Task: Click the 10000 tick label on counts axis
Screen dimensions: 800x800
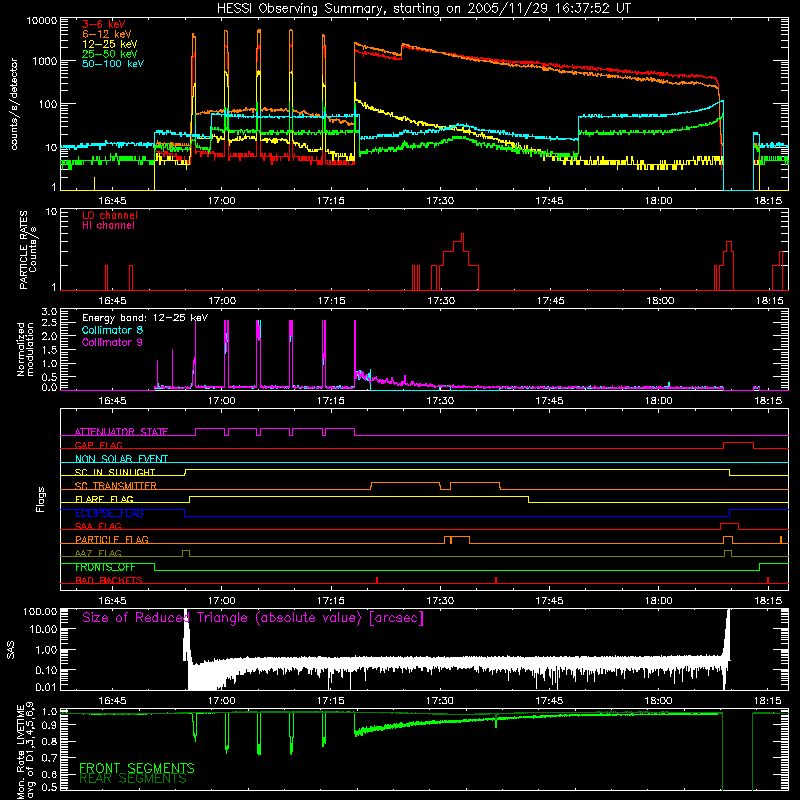Action: [42, 21]
